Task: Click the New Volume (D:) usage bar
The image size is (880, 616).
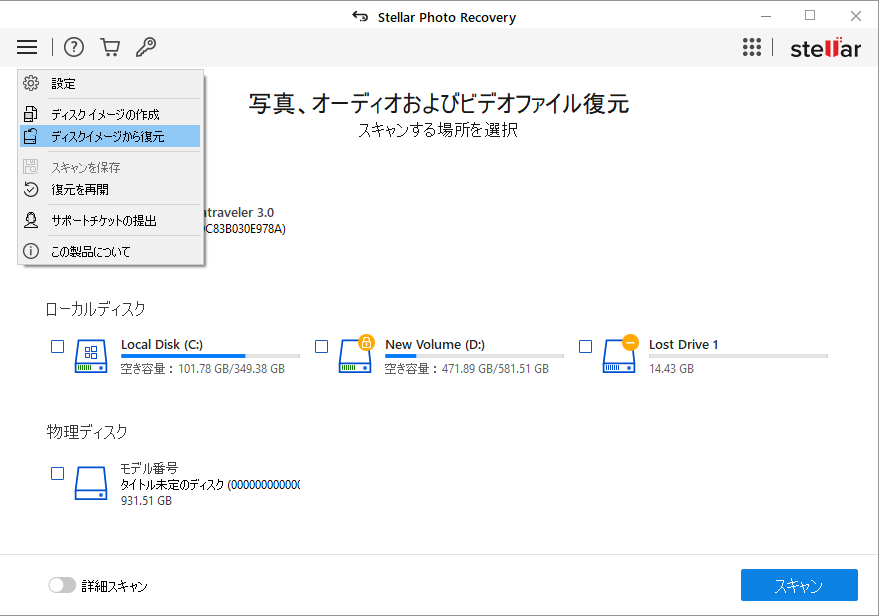Action: [474, 356]
